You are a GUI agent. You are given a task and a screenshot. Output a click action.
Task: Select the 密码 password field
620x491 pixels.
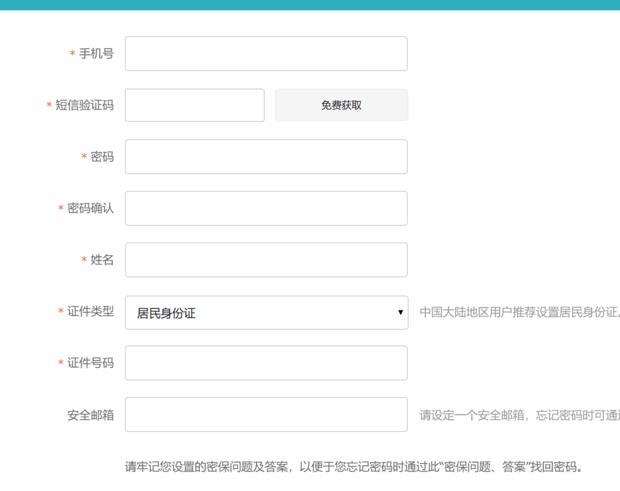266,157
